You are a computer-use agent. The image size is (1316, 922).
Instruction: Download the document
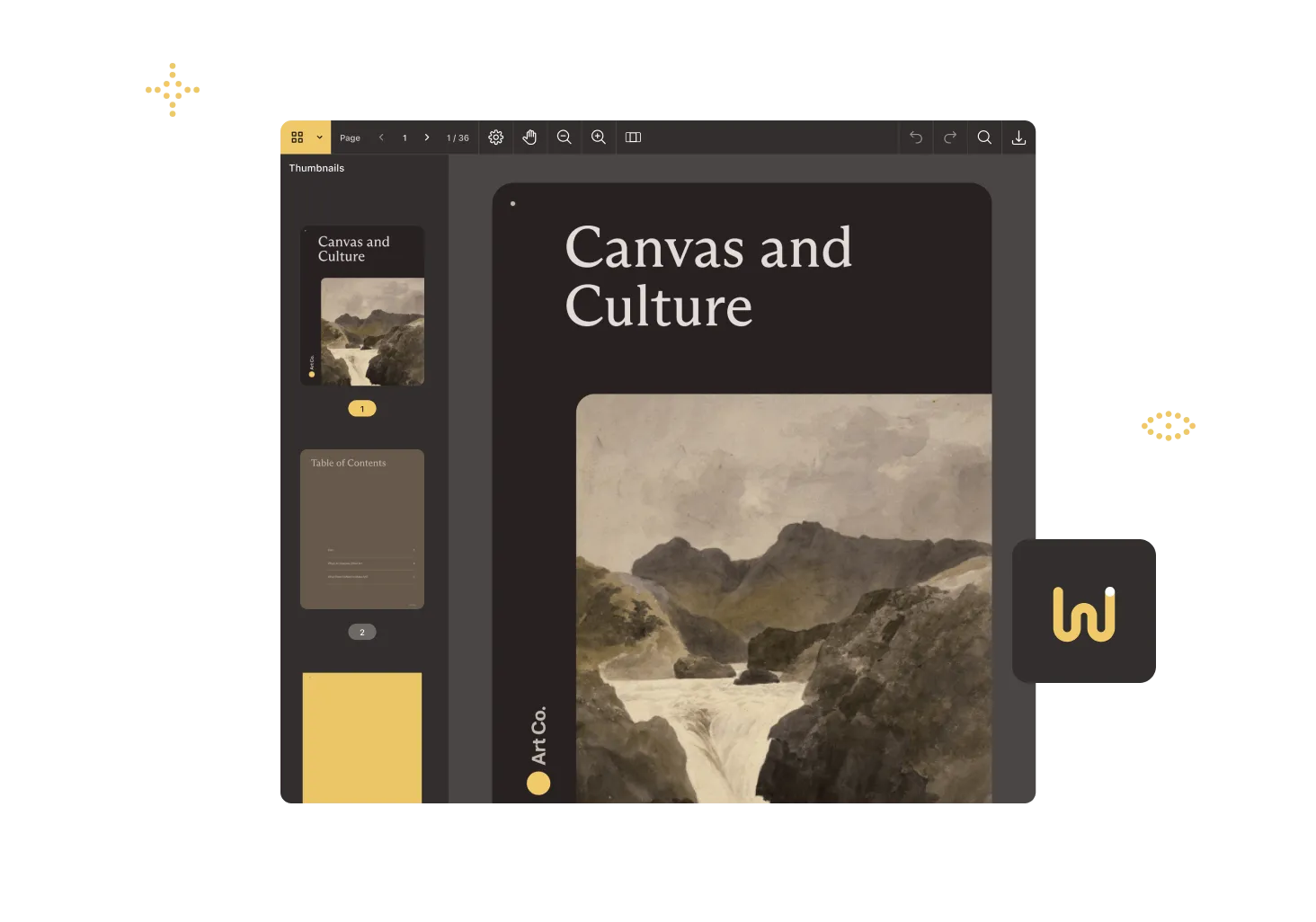point(1018,137)
